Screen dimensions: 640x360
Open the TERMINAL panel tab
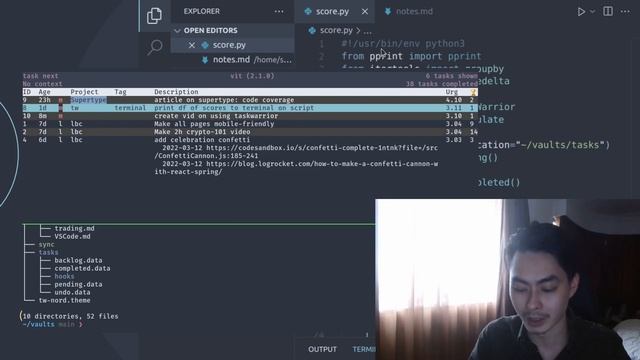[364, 349]
